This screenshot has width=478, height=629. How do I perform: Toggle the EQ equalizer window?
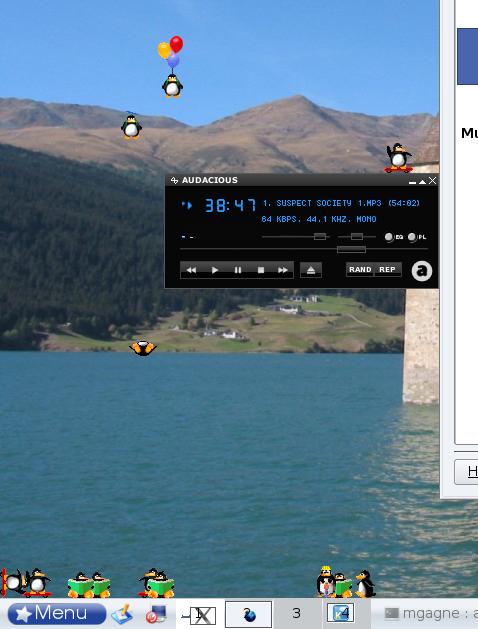click(393, 237)
